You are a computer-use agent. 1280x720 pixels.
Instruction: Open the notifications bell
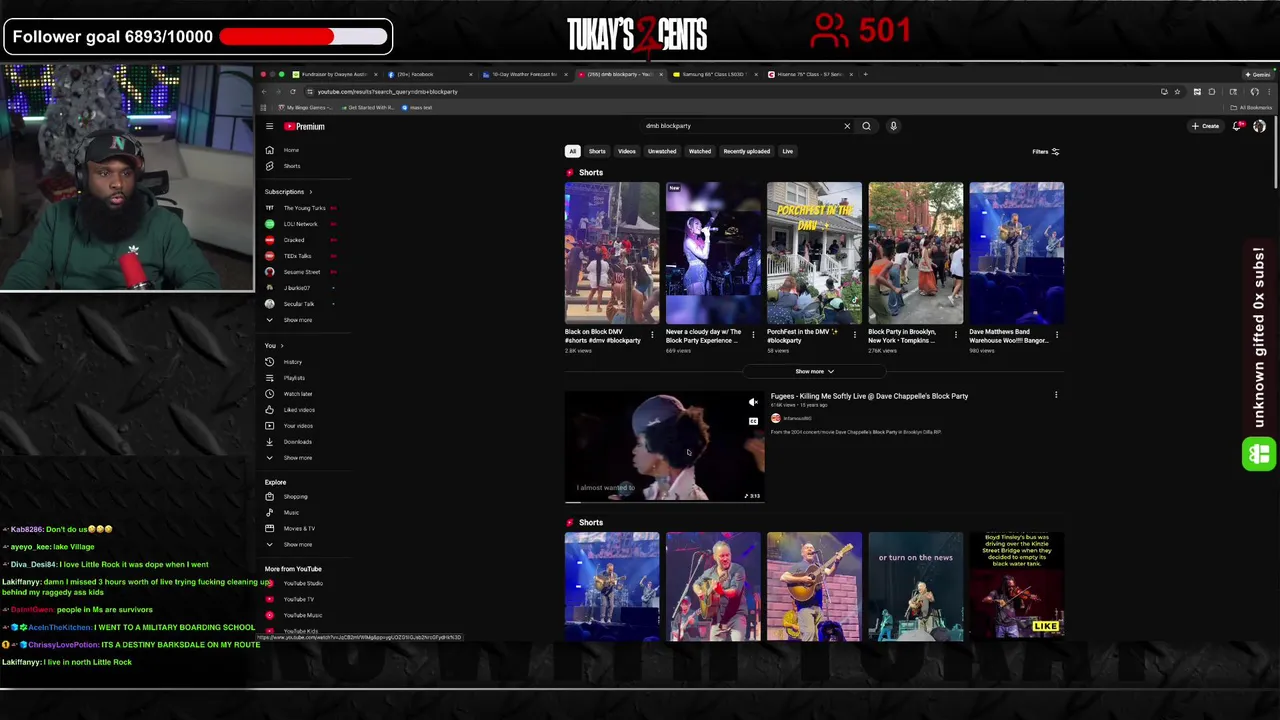coord(1237,126)
